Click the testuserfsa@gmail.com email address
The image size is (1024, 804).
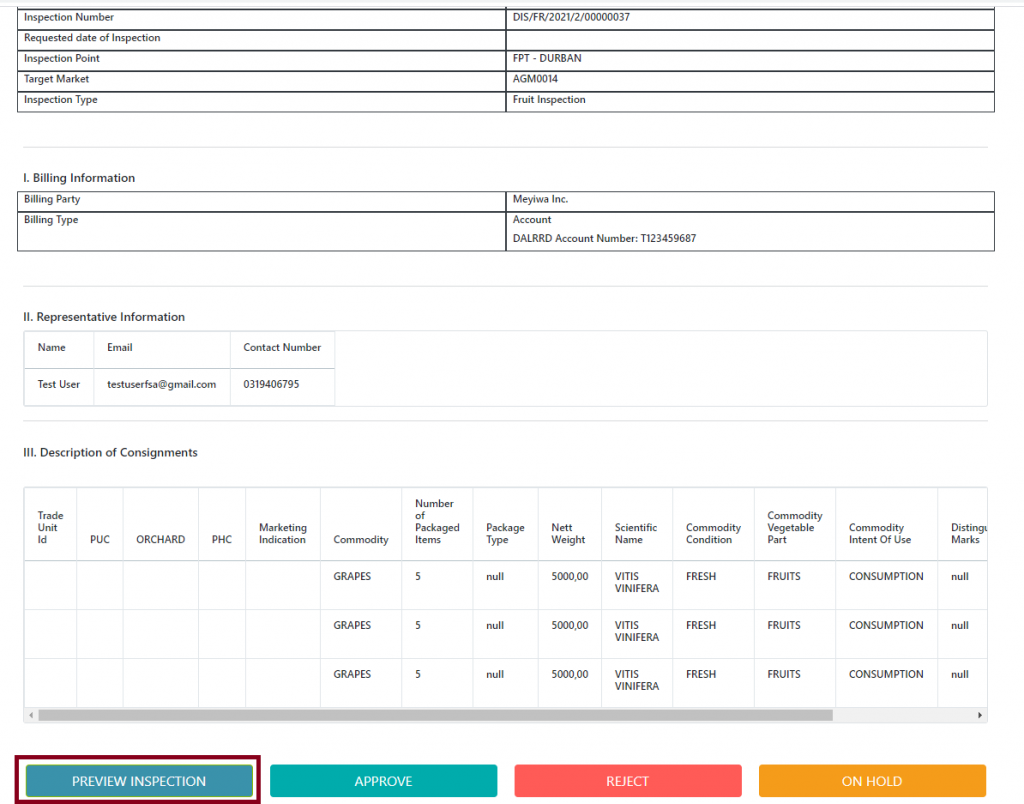tap(162, 384)
